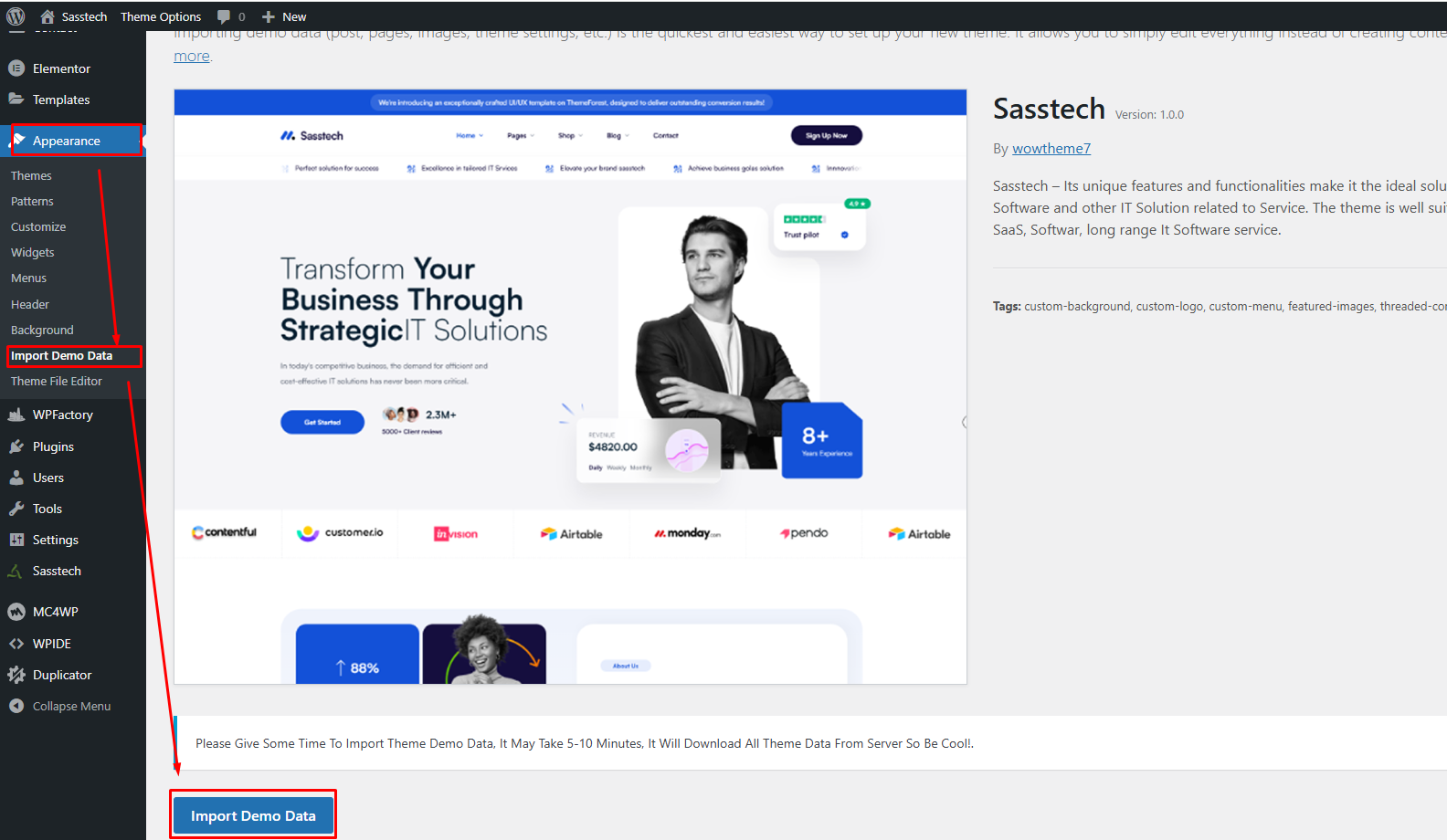Open the Theme File Editor submenu item
Image resolution: width=1447 pixels, height=840 pixels.
pos(57,381)
